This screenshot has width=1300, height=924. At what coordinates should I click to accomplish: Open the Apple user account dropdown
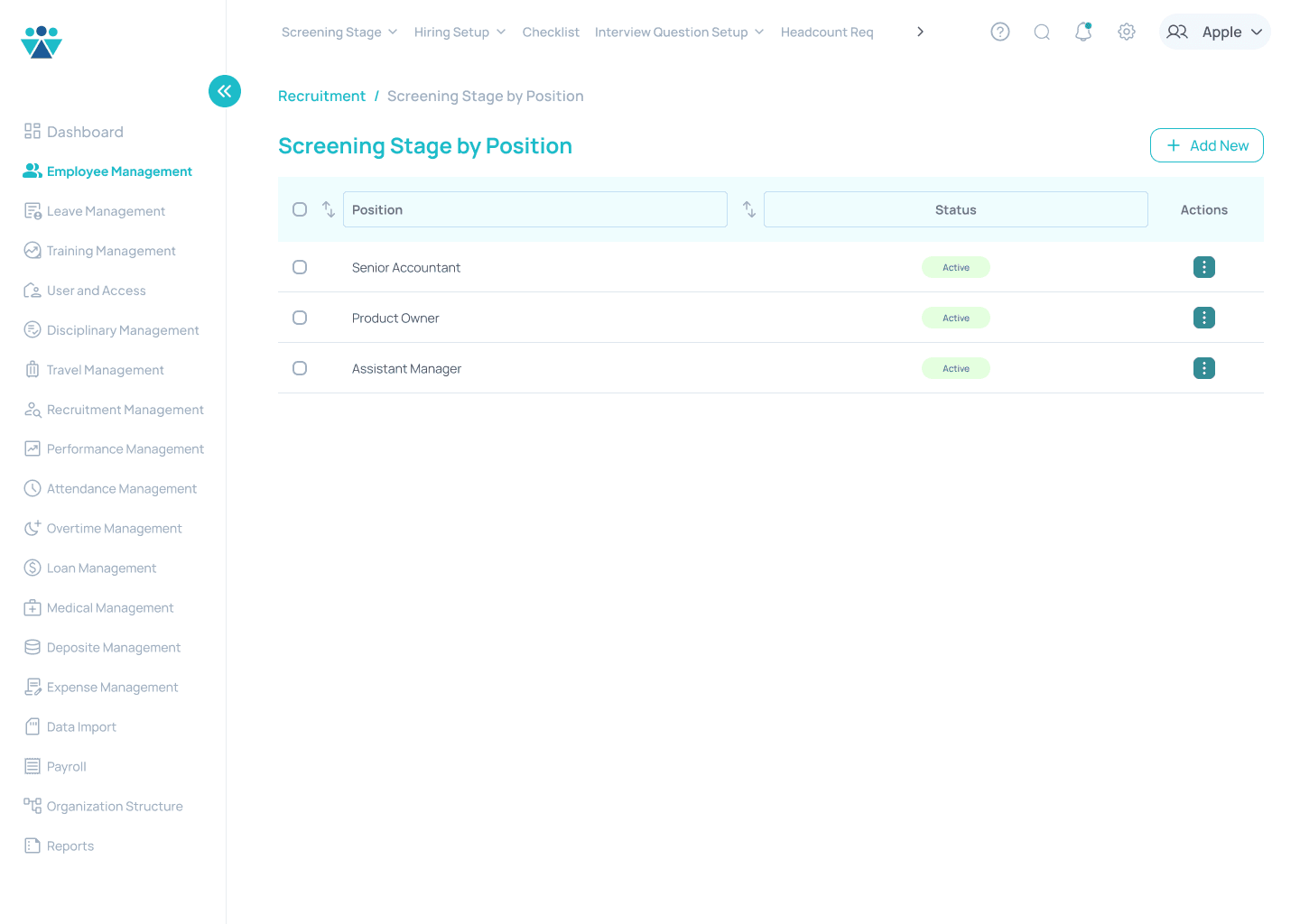tap(1214, 32)
